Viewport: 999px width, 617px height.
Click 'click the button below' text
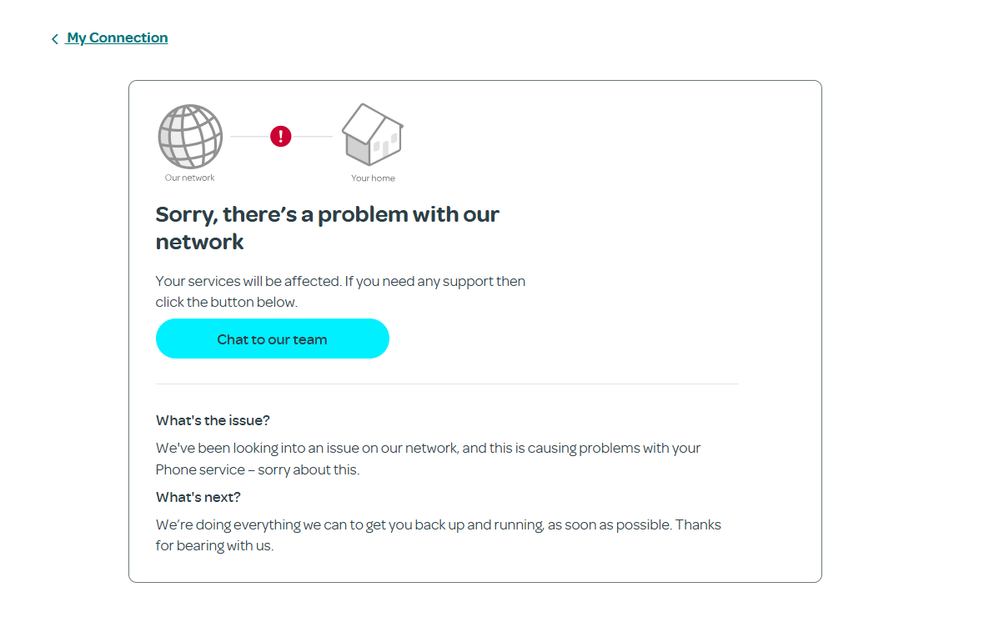coord(226,302)
